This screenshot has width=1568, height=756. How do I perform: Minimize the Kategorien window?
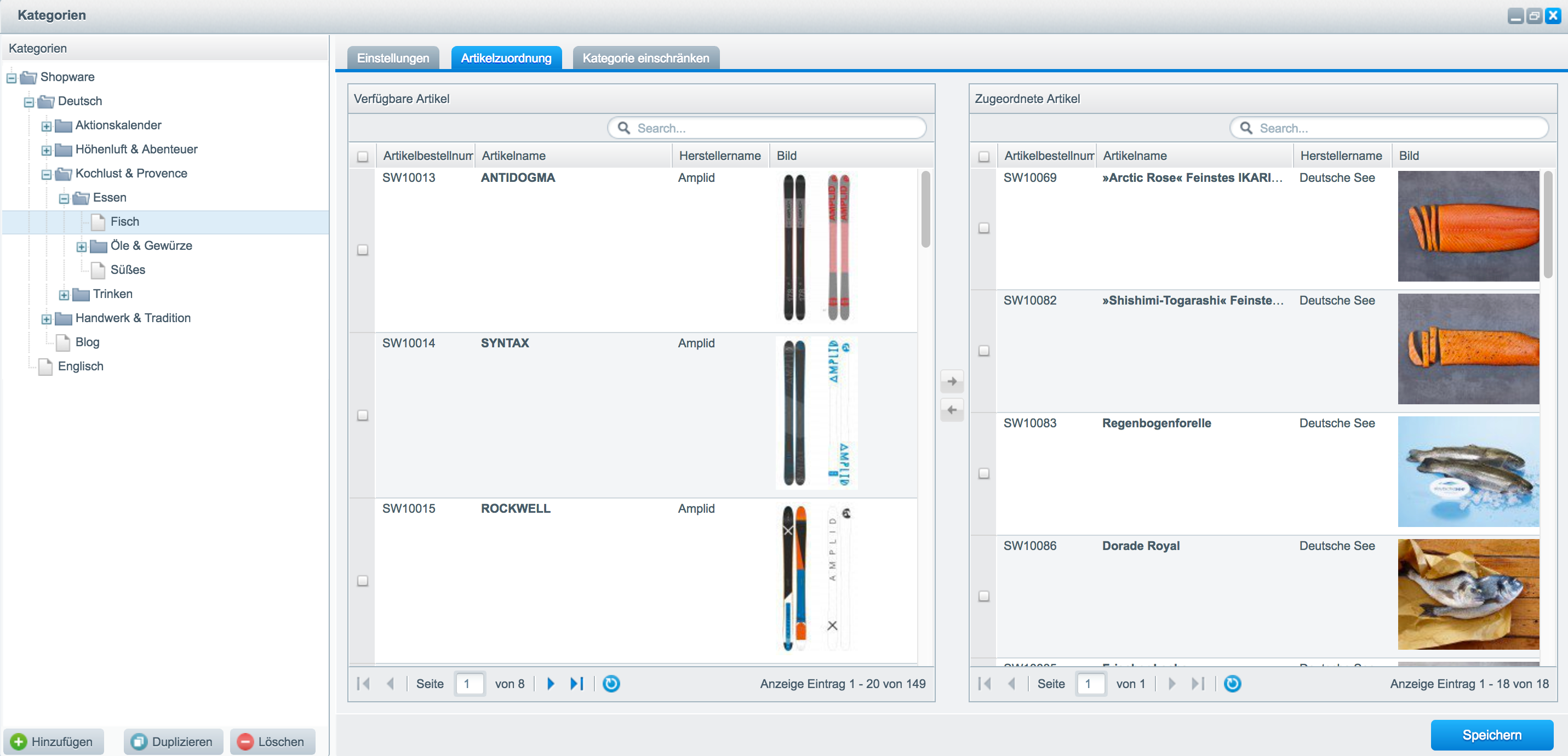click(1515, 16)
